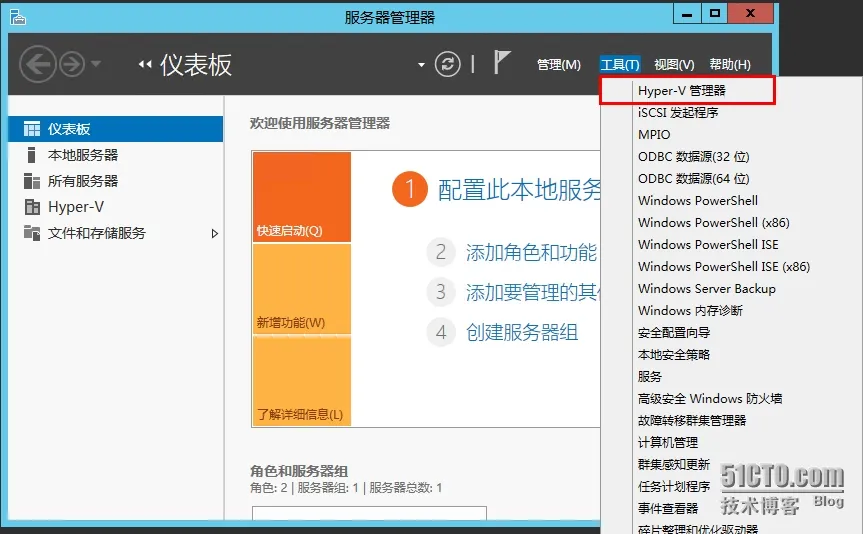The image size is (863, 534).
Task: Click the Hyper-V role icon in sidebar
Action: 32,206
